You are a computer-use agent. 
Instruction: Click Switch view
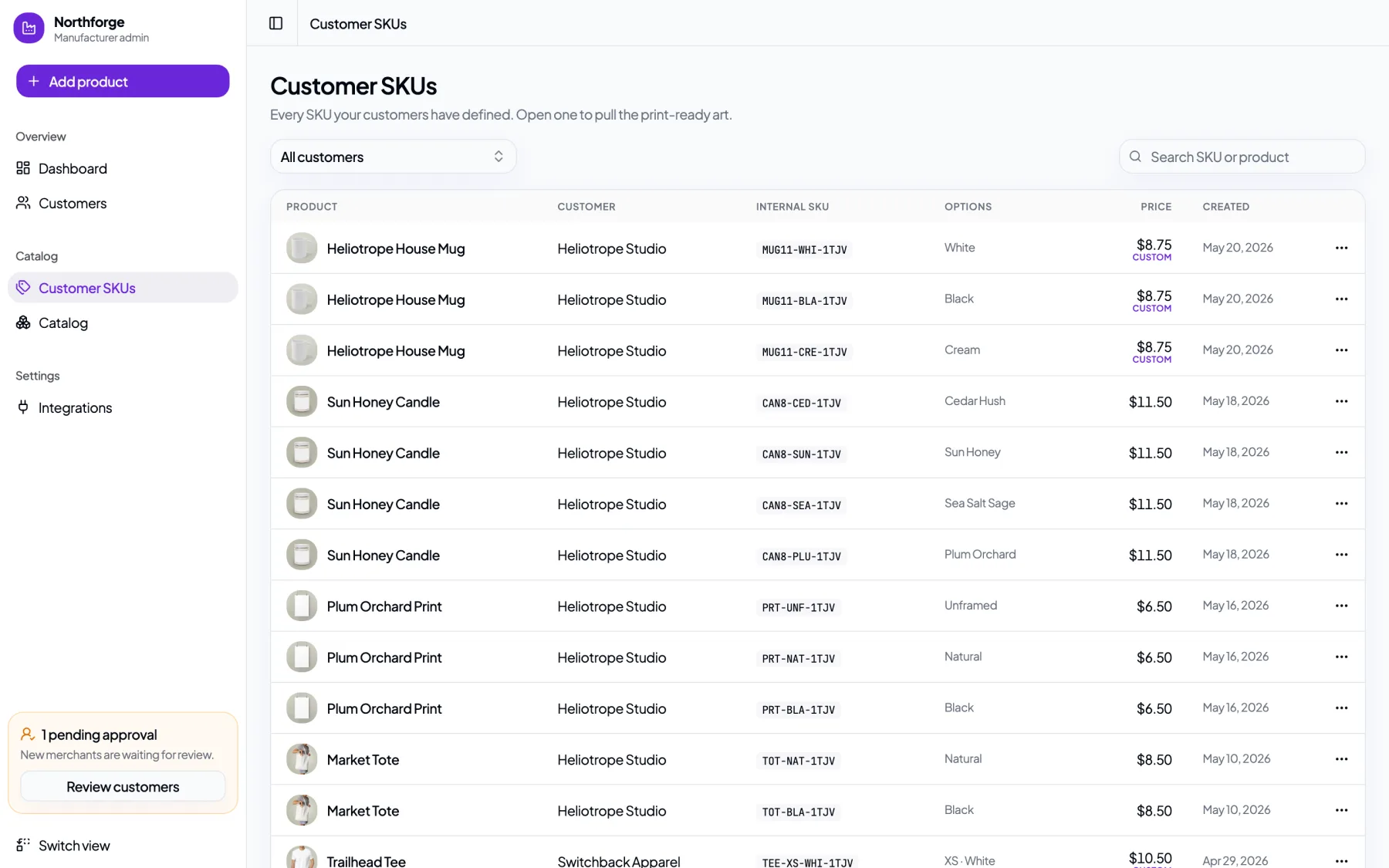pyautogui.click(x=123, y=846)
